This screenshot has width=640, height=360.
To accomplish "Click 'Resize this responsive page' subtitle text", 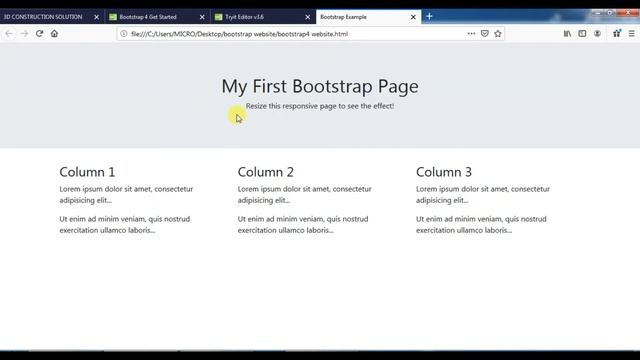I will [x=320, y=106].
